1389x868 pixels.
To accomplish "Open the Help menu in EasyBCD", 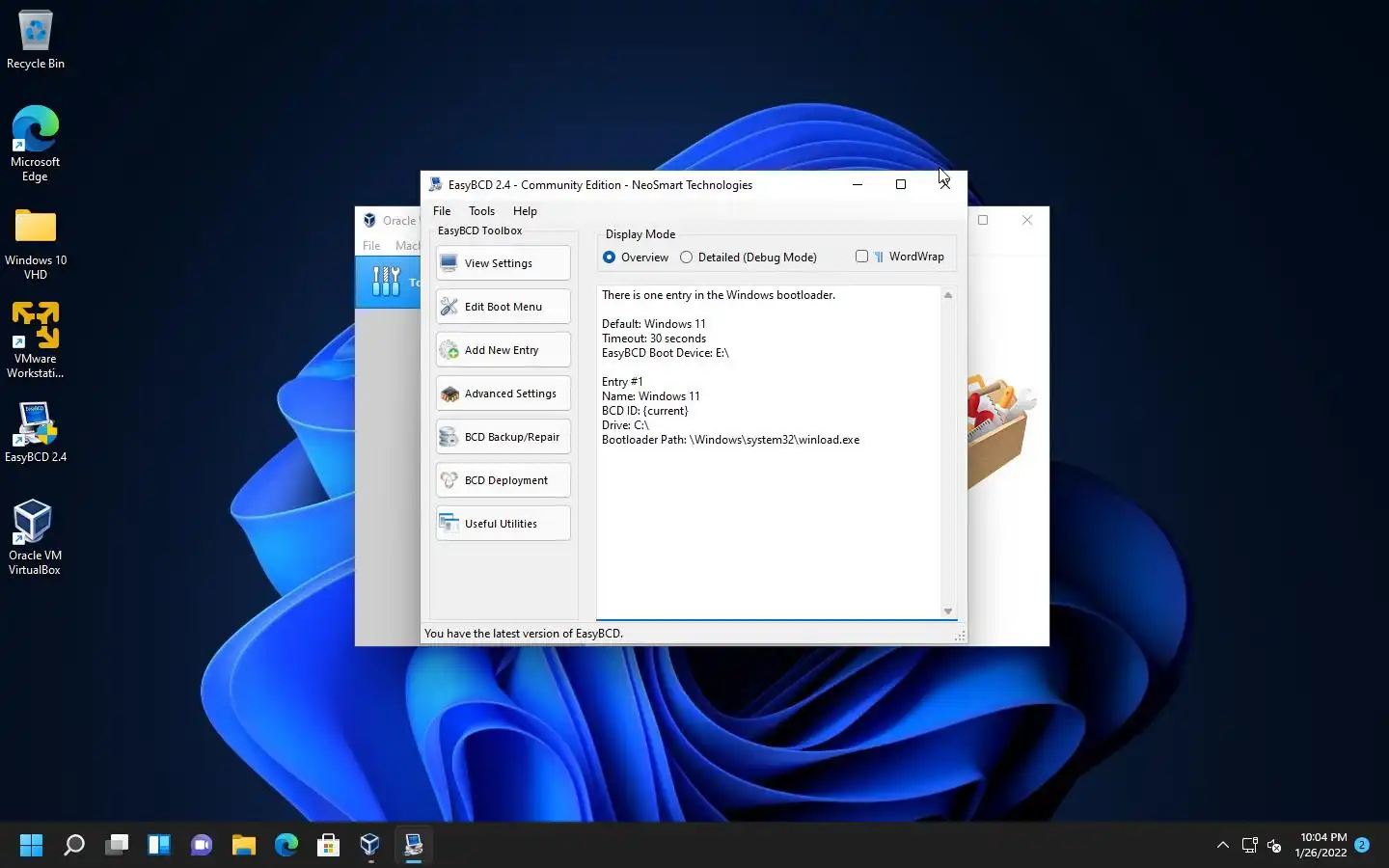I will coord(525,211).
